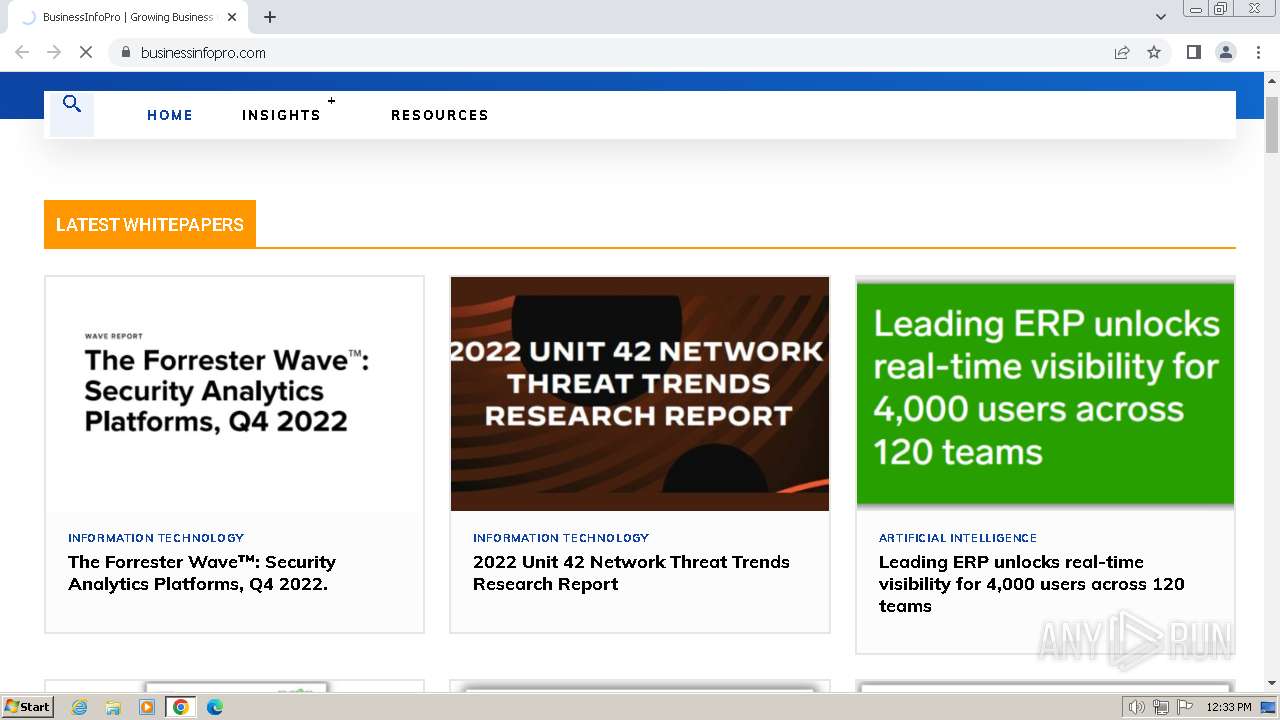Go forward in browser history
Screen dimensions: 1280x720
(54, 52)
